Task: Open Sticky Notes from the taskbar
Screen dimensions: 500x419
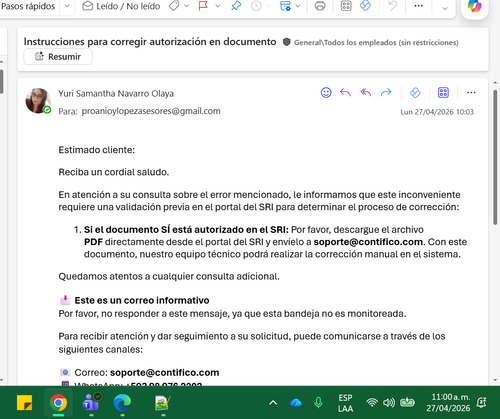Action: [x=25, y=403]
